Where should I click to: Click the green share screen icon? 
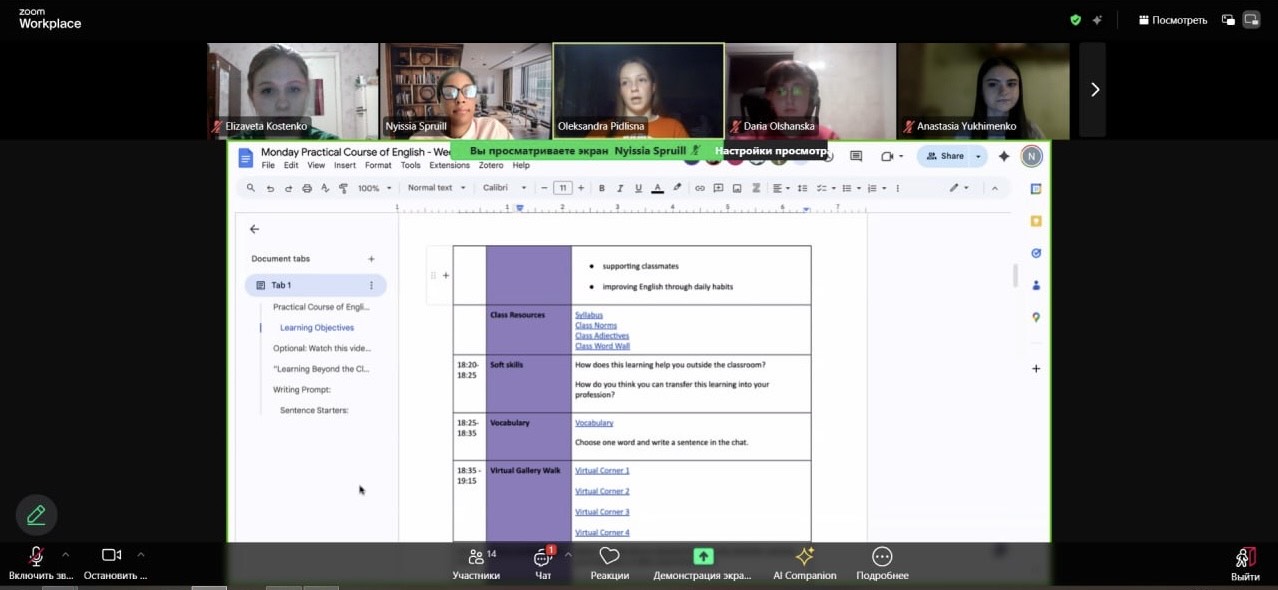(703, 557)
